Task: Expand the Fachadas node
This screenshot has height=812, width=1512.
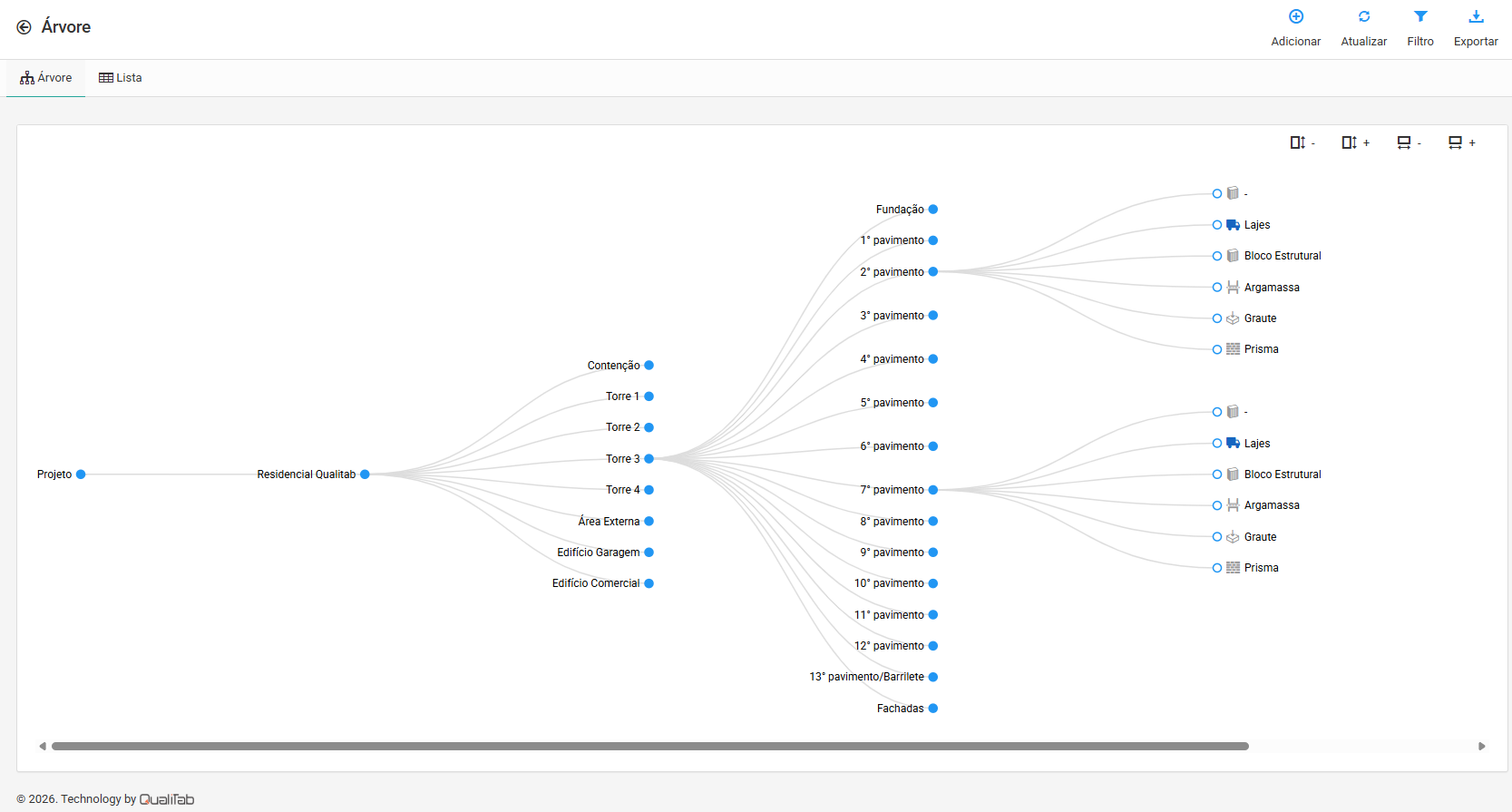Action: 933,709
